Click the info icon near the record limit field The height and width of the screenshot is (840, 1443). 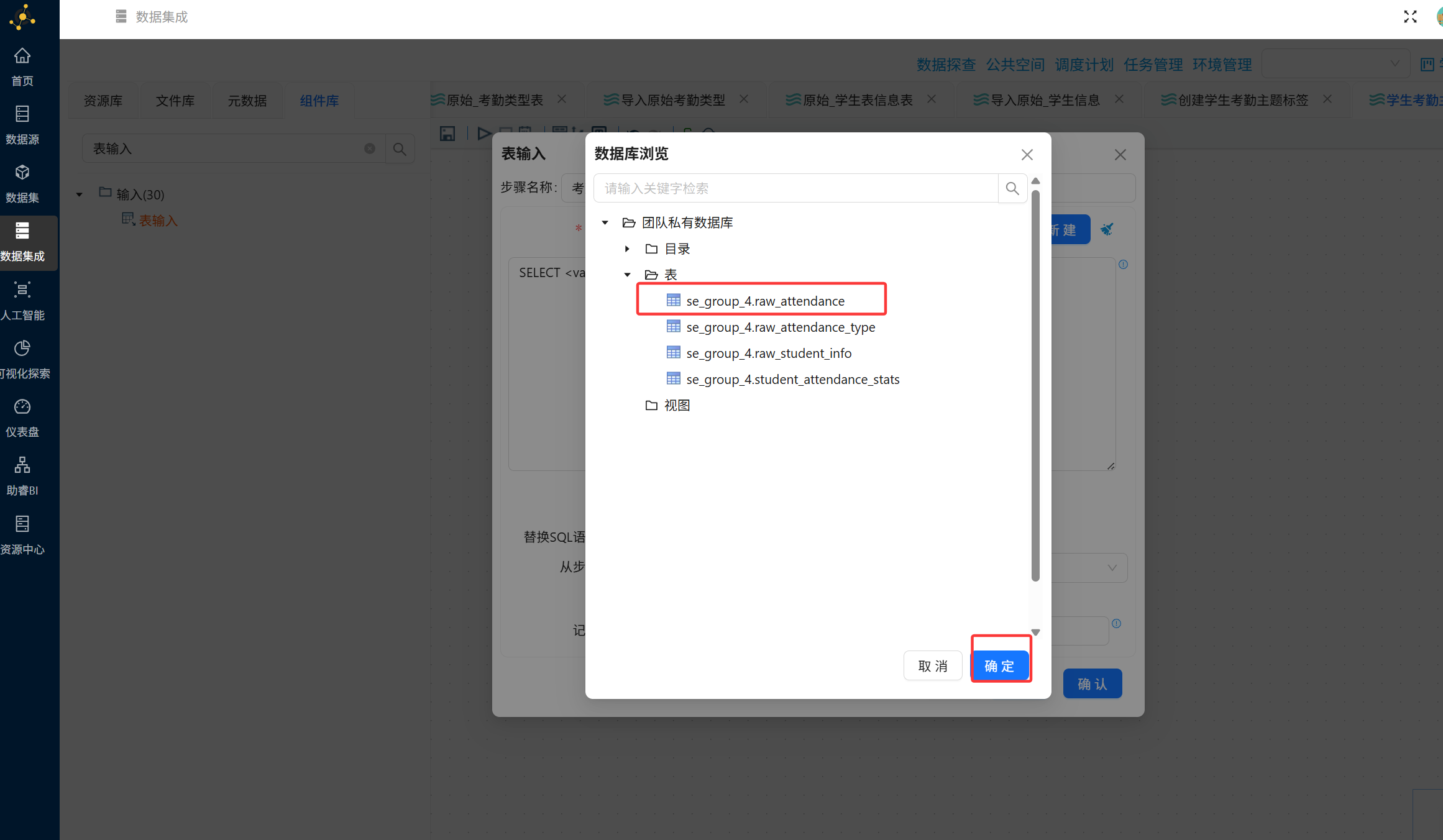[1117, 624]
